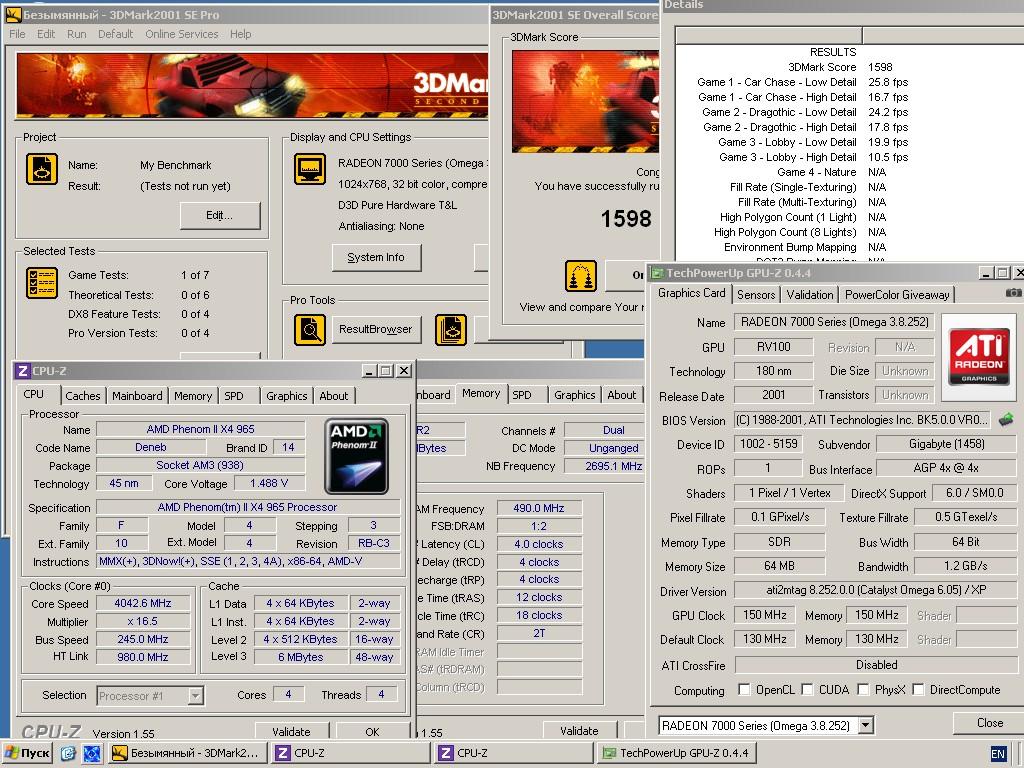1024x768 pixels.
Task: Open the Default menu in 3DMark2001
Action: coord(116,34)
